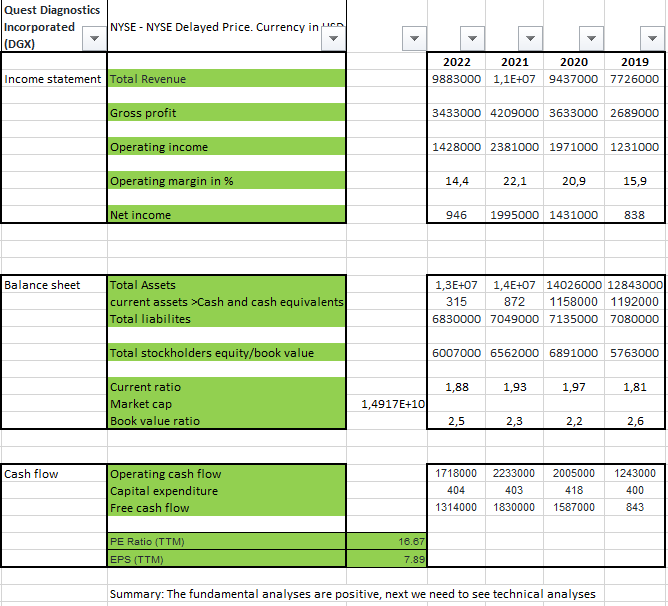Open filter dropdown above 2019 column

coord(652,39)
